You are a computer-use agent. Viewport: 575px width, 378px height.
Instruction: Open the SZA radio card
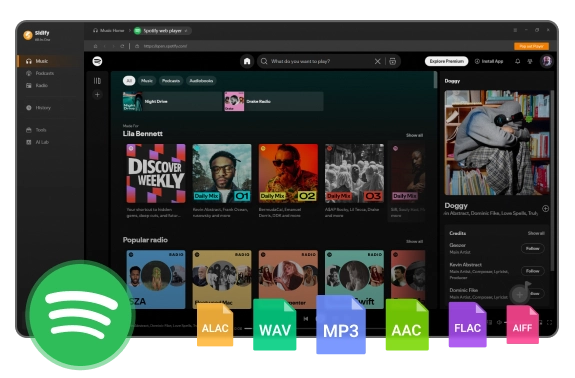pos(156,279)
